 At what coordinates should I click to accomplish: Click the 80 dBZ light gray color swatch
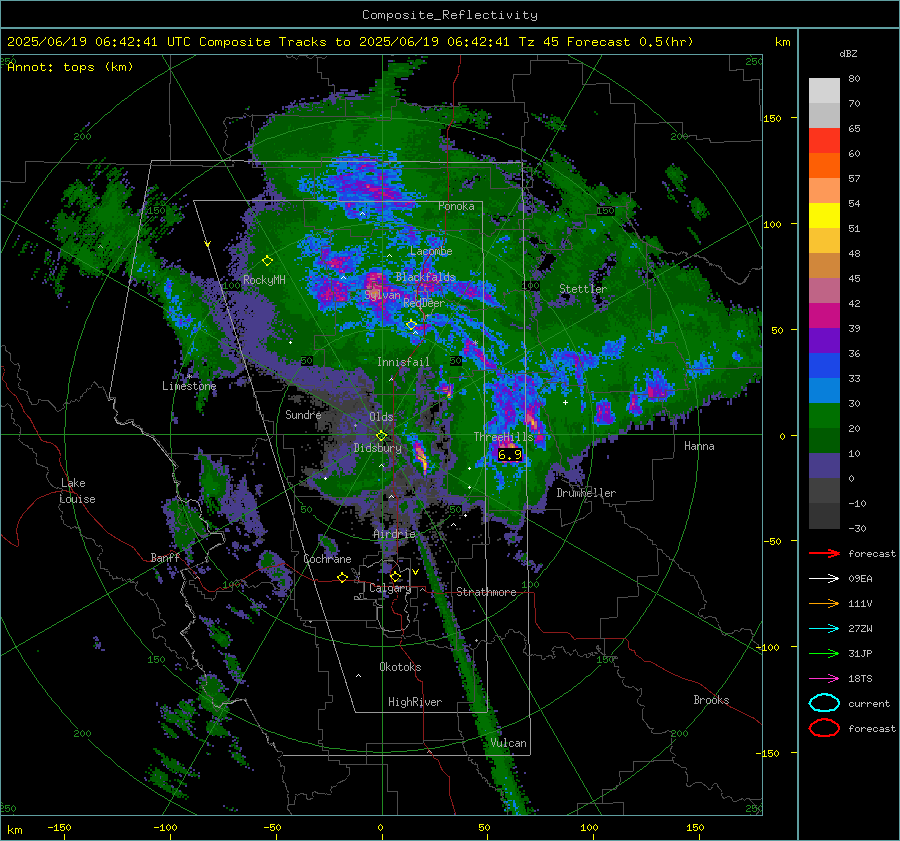pyautogui.click(x=824, y=90)
